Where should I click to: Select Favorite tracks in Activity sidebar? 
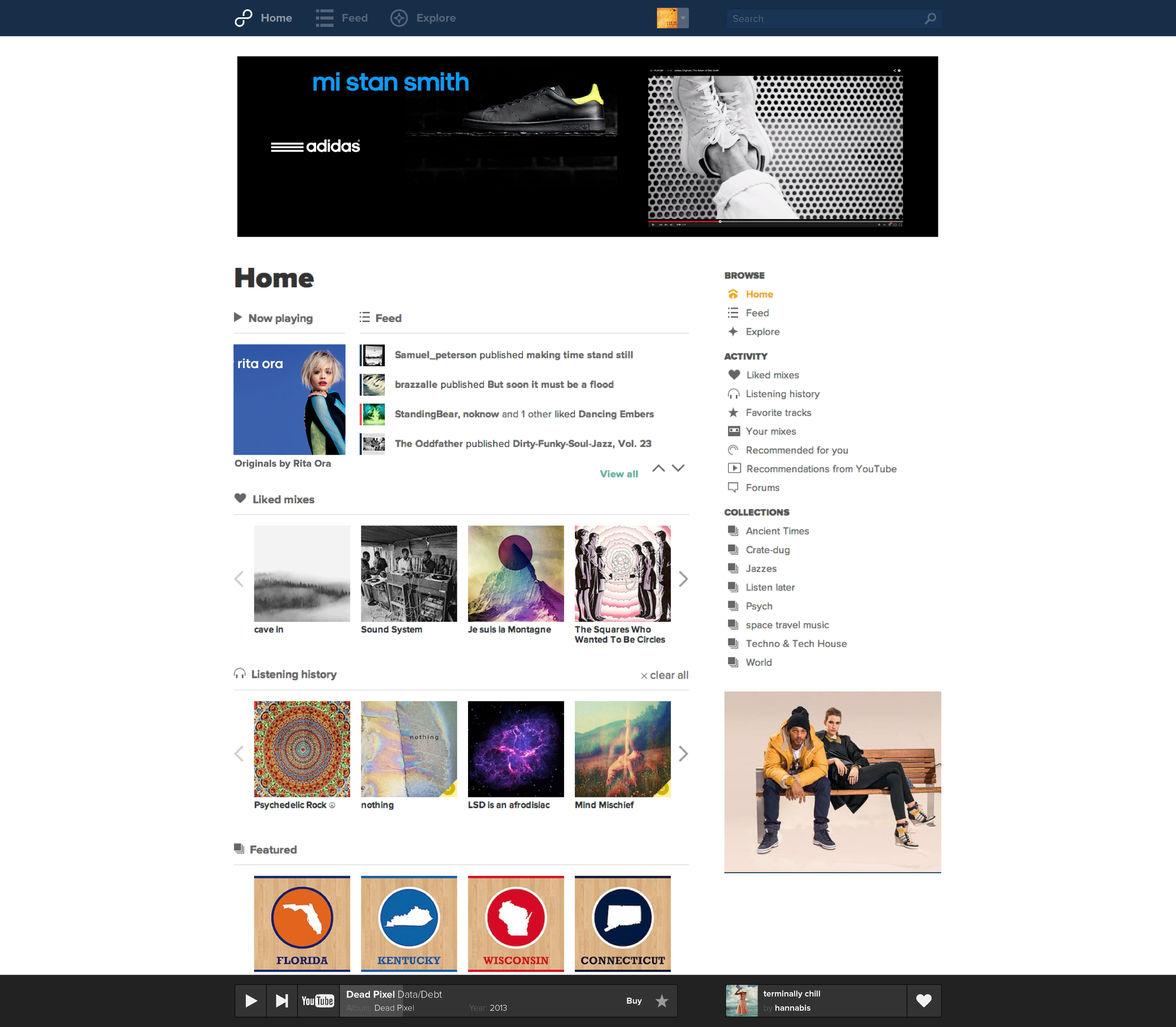[778, 413]
